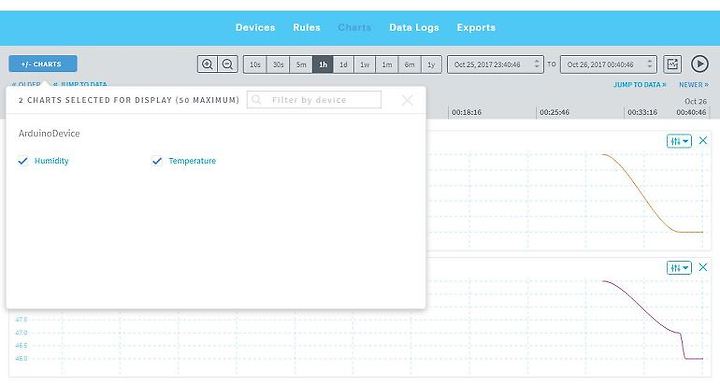The width and height of the screenshot is (720, 385).
Task: Click the zoom out magnifier icon
Action: point(227,64)
